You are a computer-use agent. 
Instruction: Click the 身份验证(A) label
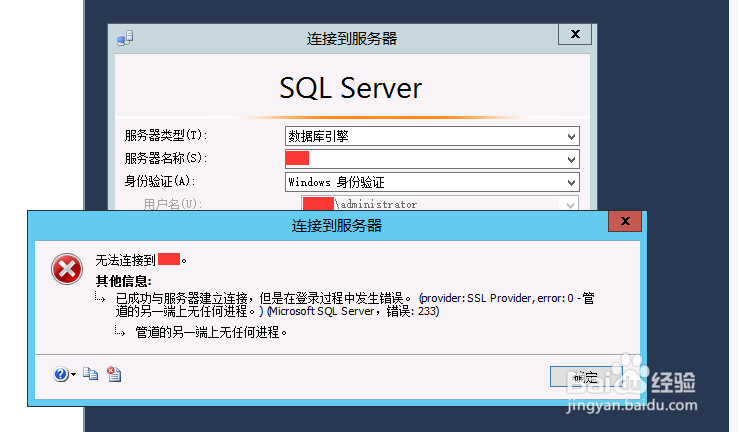pos(160,181)
